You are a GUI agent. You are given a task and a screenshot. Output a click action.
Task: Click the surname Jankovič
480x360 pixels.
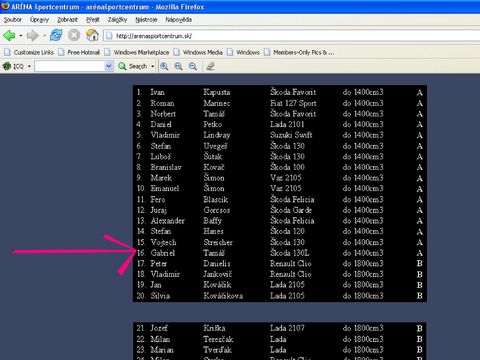tap(217, 274)
